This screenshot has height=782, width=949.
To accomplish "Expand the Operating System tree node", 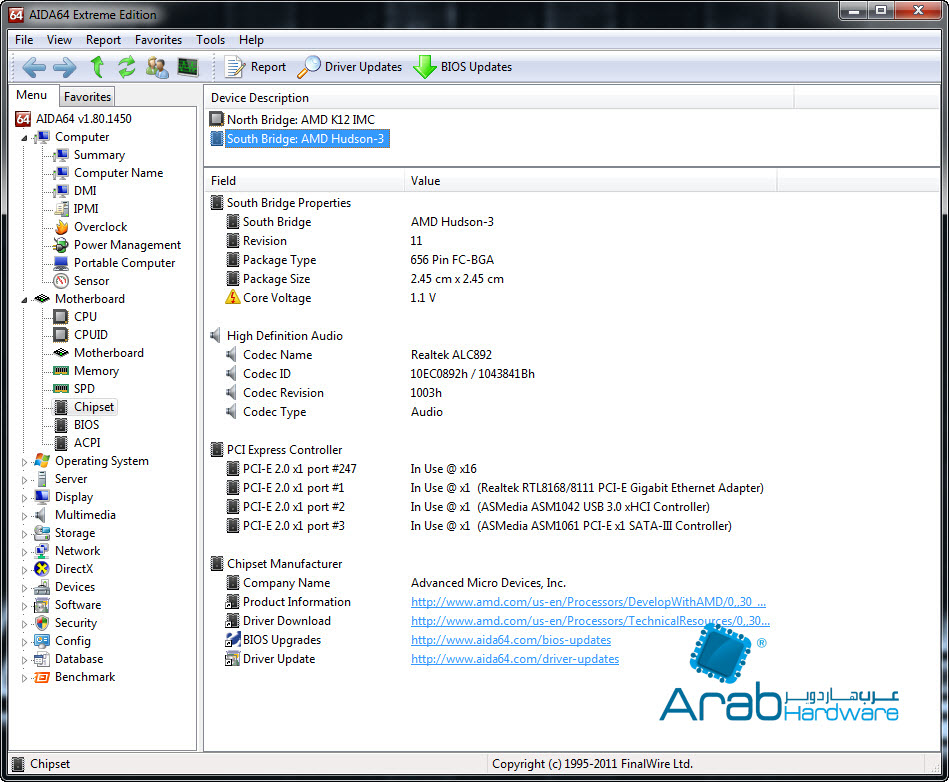I will 24,462.
